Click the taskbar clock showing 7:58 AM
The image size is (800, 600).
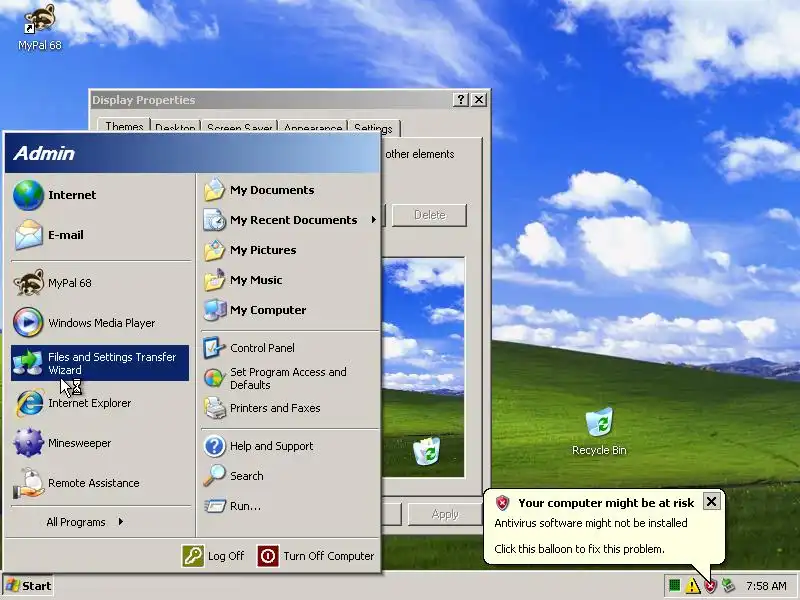pyautogui.click(x=766, y=586)
